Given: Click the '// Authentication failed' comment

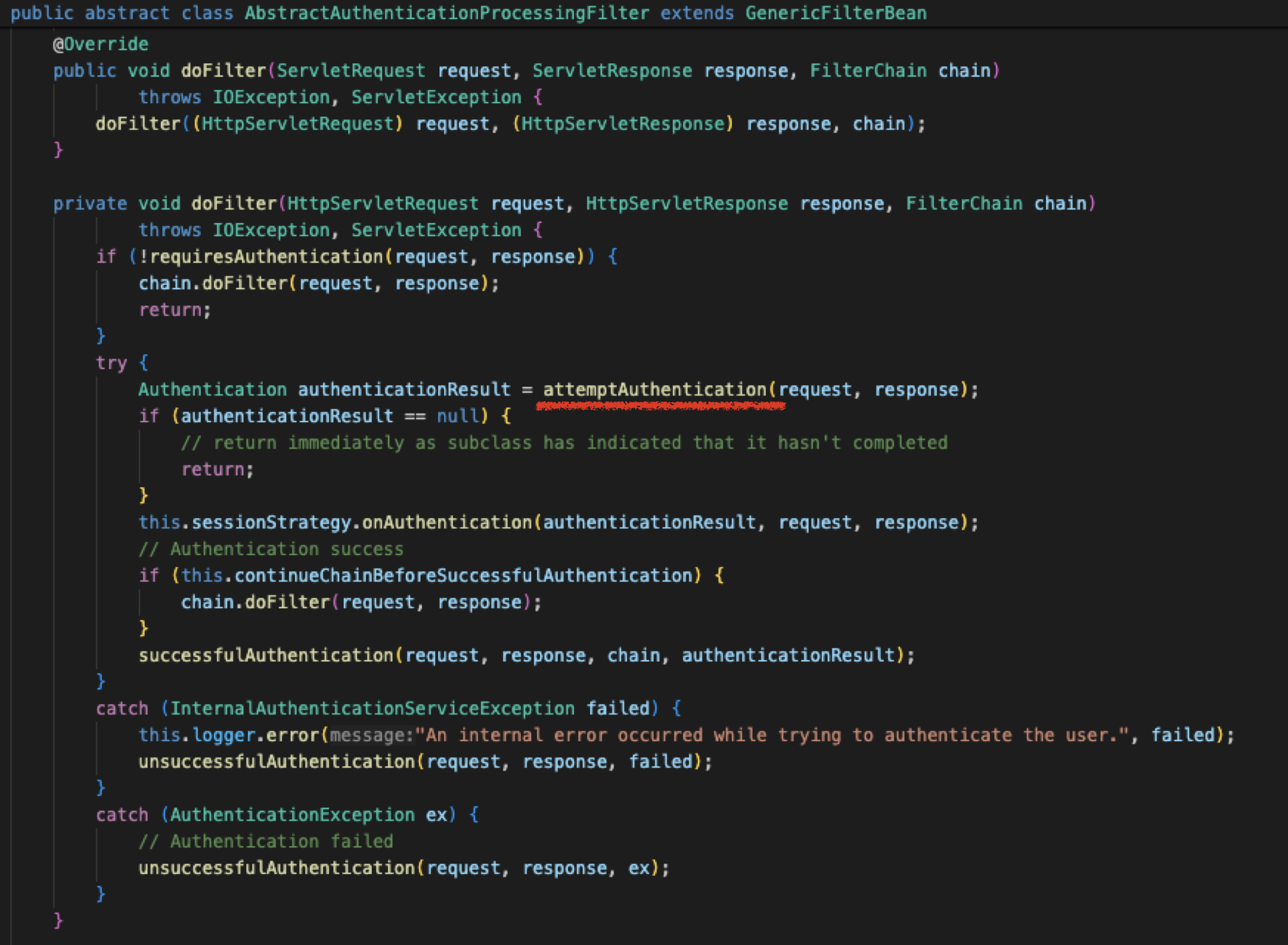Looking at the screenshot, I should click(x=266, y=842).
